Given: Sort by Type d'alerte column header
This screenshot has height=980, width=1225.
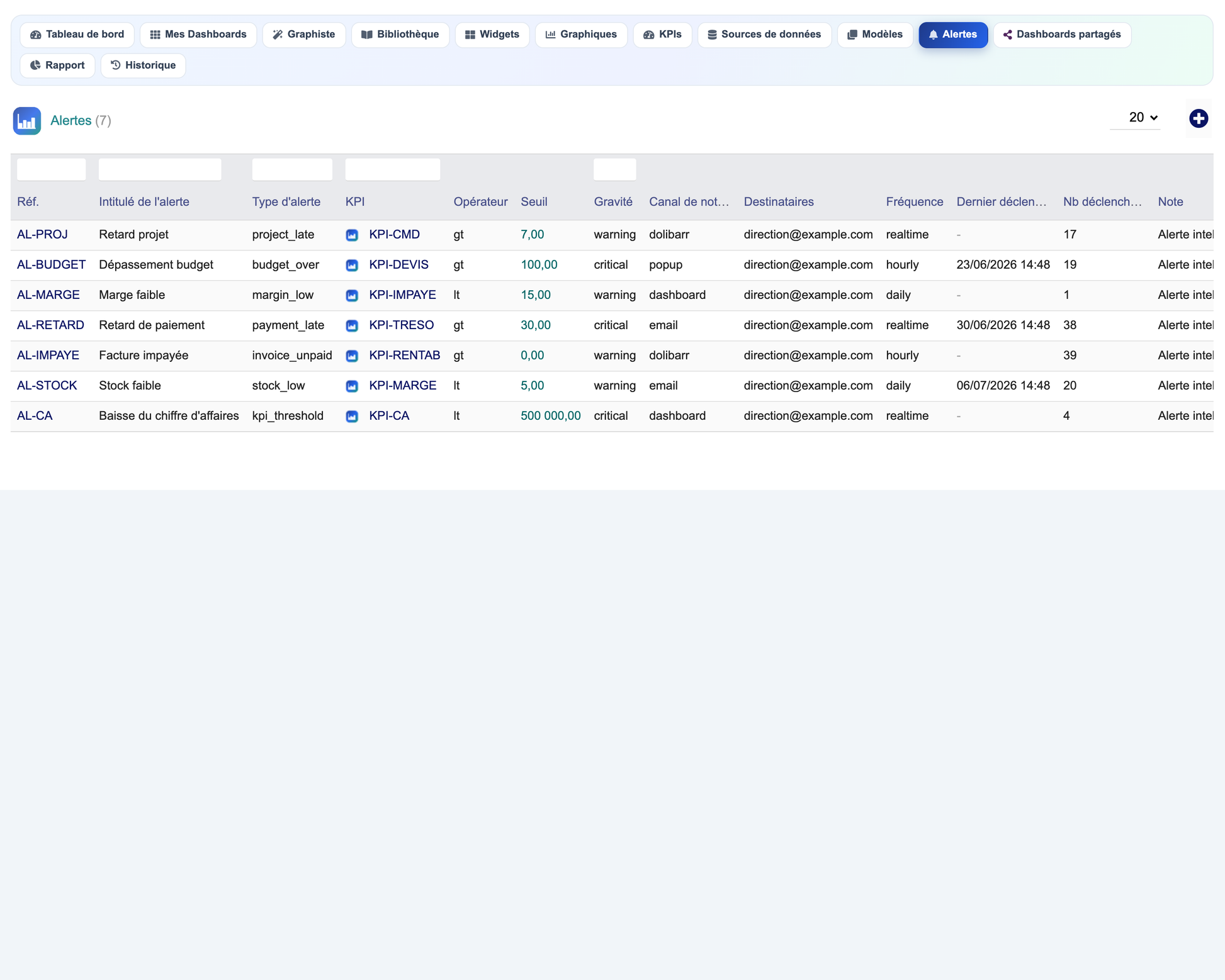Looking at the screenshot, I should [x=286, y=202].
